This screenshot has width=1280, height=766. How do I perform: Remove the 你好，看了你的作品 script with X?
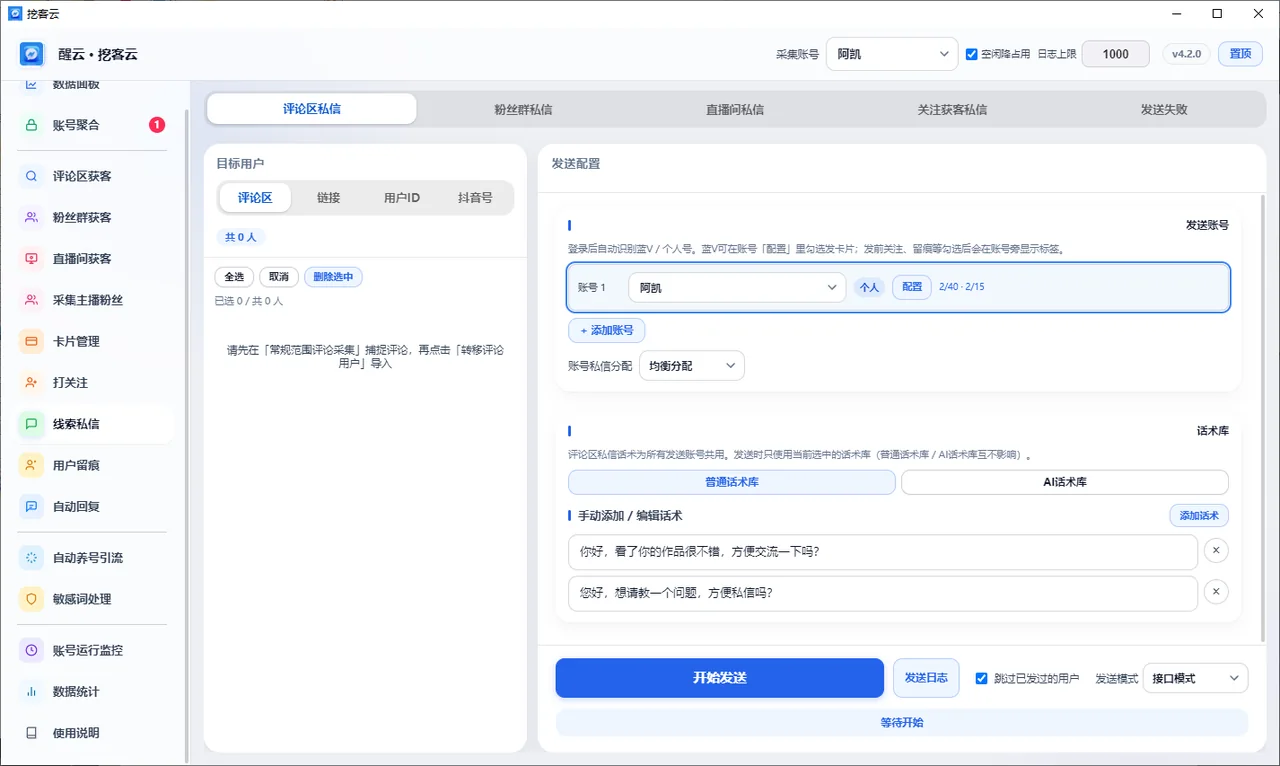tap(1216, 551)
